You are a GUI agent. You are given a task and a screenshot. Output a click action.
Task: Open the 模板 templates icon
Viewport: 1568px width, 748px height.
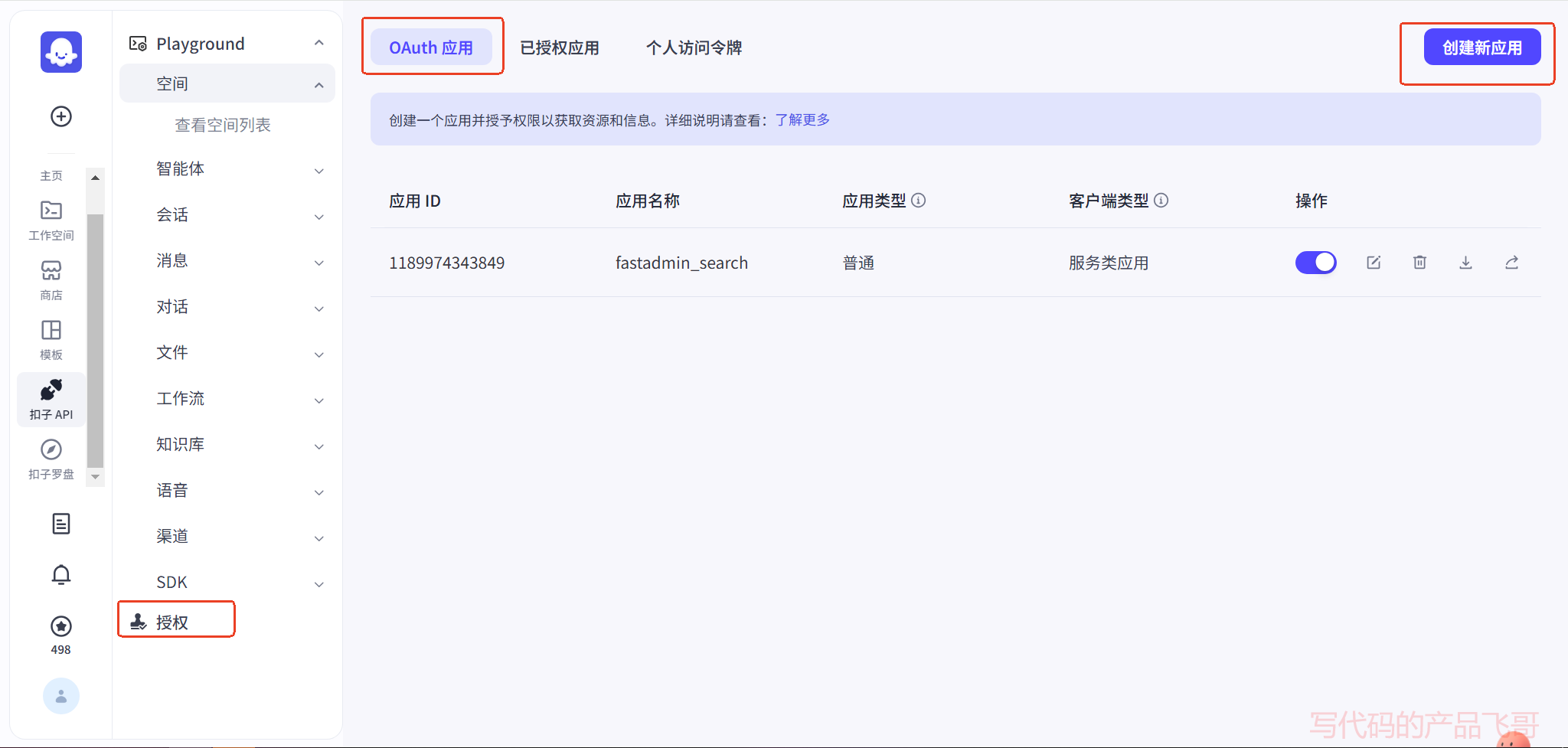coord(51,339)
